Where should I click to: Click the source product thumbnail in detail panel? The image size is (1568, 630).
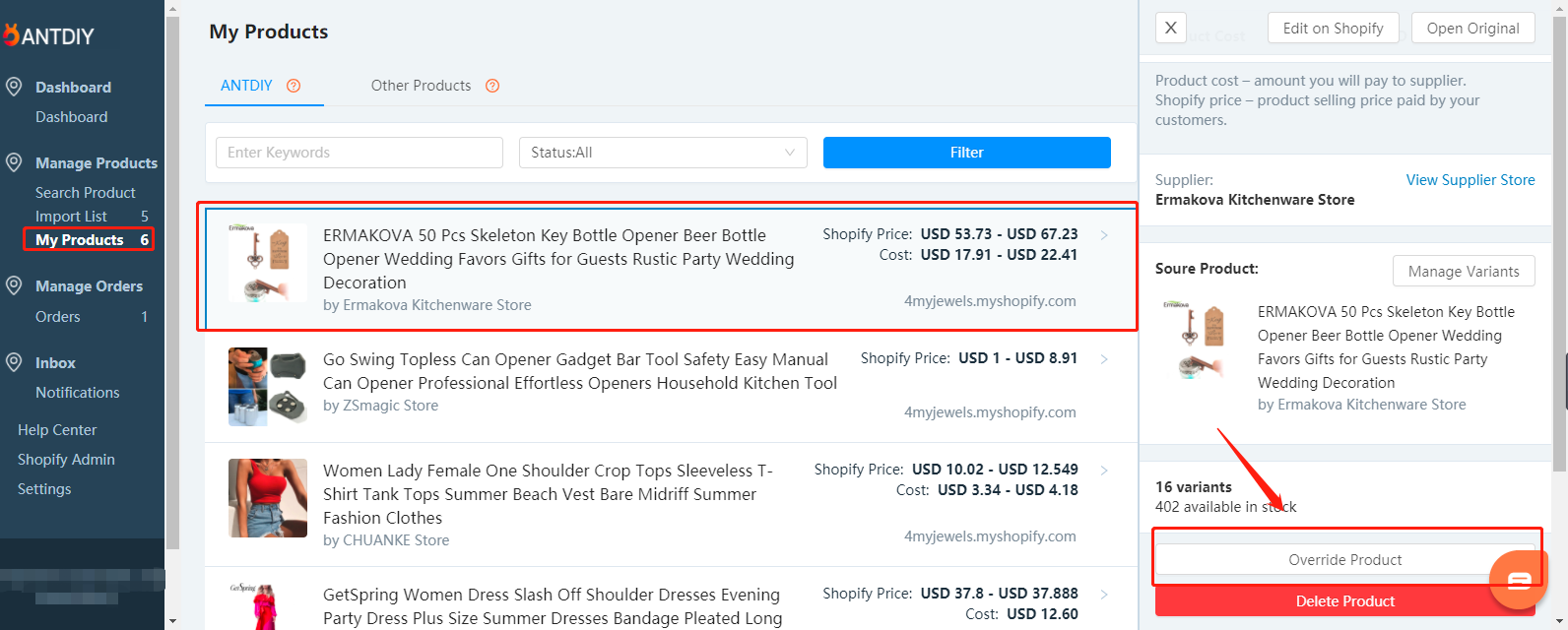1195,342
